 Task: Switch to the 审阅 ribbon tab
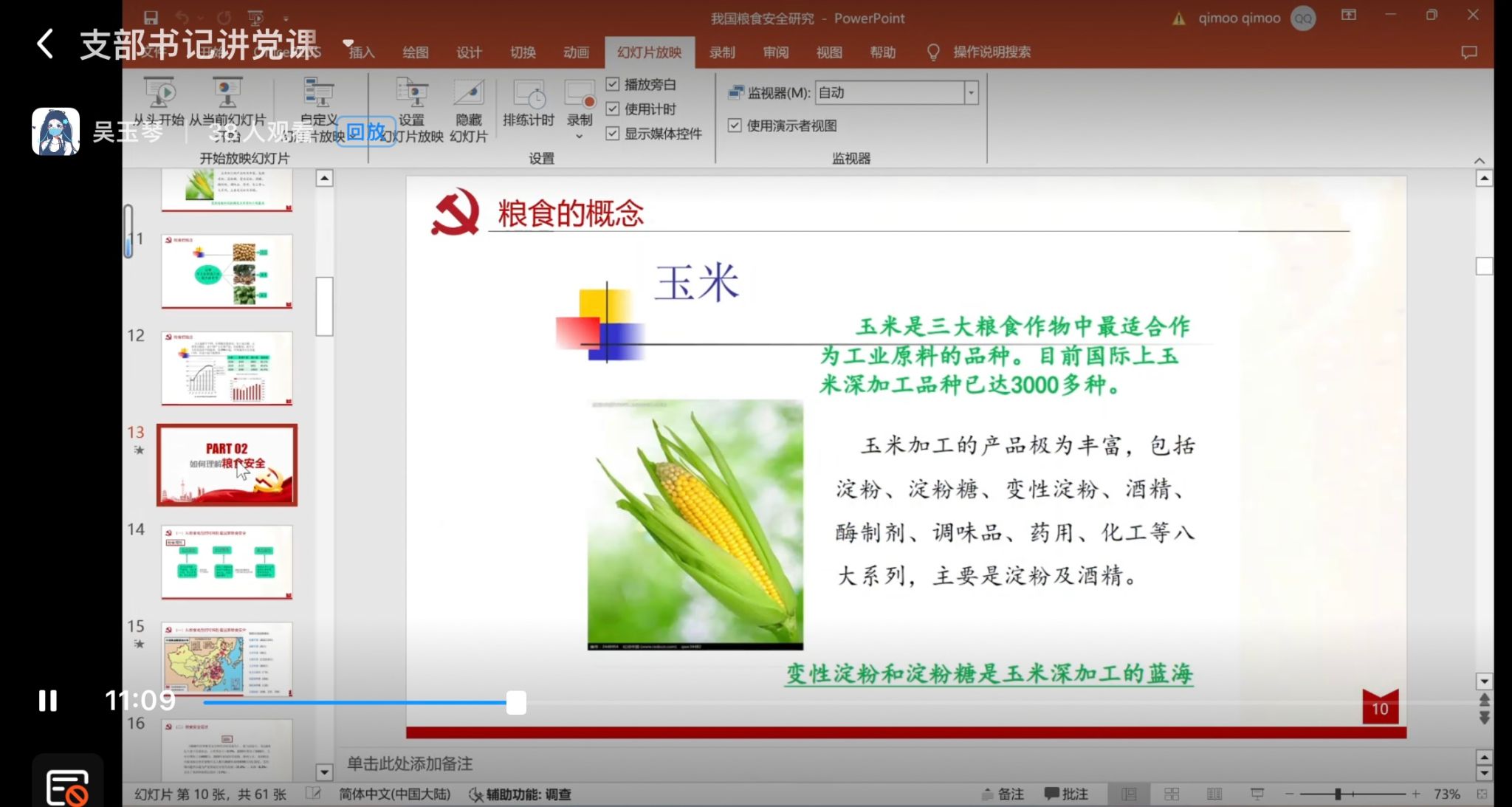click(776, 52)
